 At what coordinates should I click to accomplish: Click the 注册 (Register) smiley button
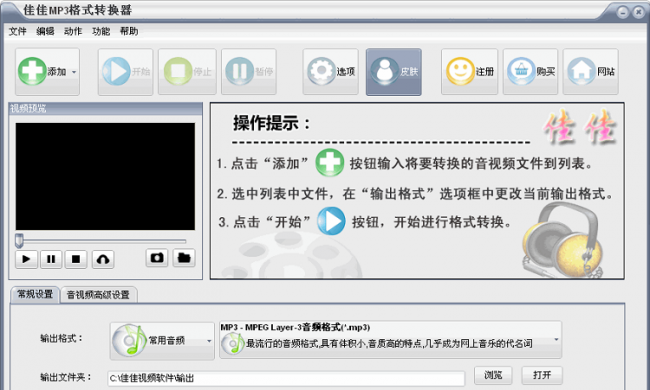tap(469, 72)
